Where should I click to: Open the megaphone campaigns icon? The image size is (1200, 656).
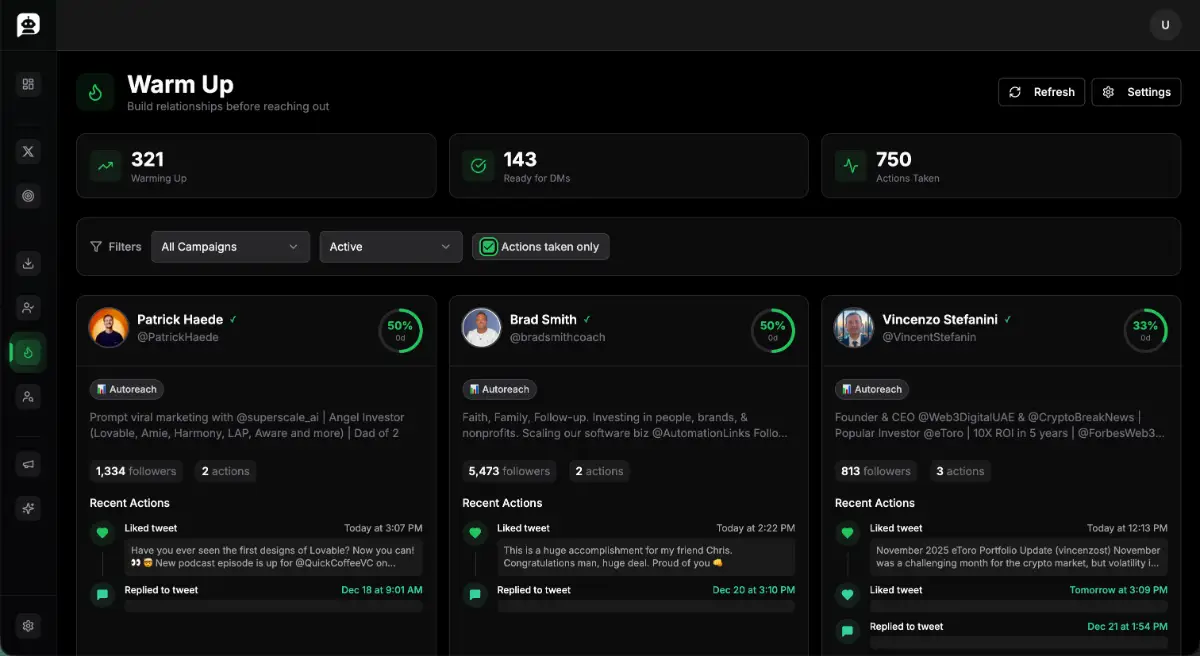pyautogui.click(x=28, y=463)
